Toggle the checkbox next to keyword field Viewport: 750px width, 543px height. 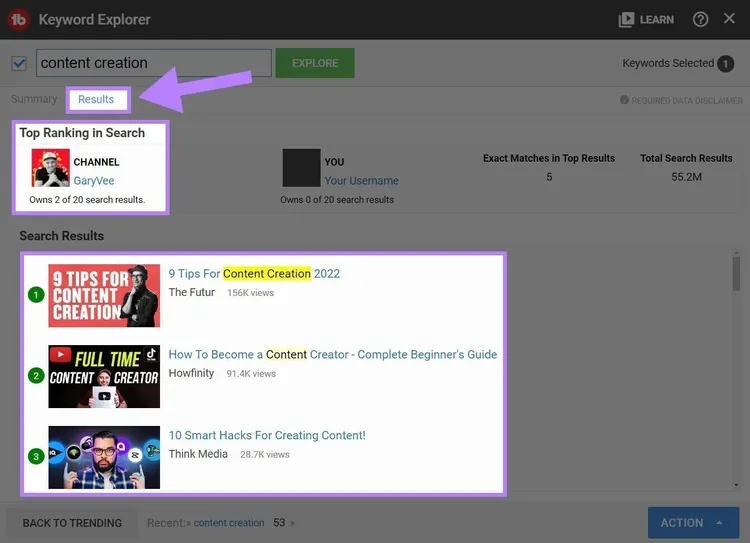pyautogui.click(x=19, y=63)
